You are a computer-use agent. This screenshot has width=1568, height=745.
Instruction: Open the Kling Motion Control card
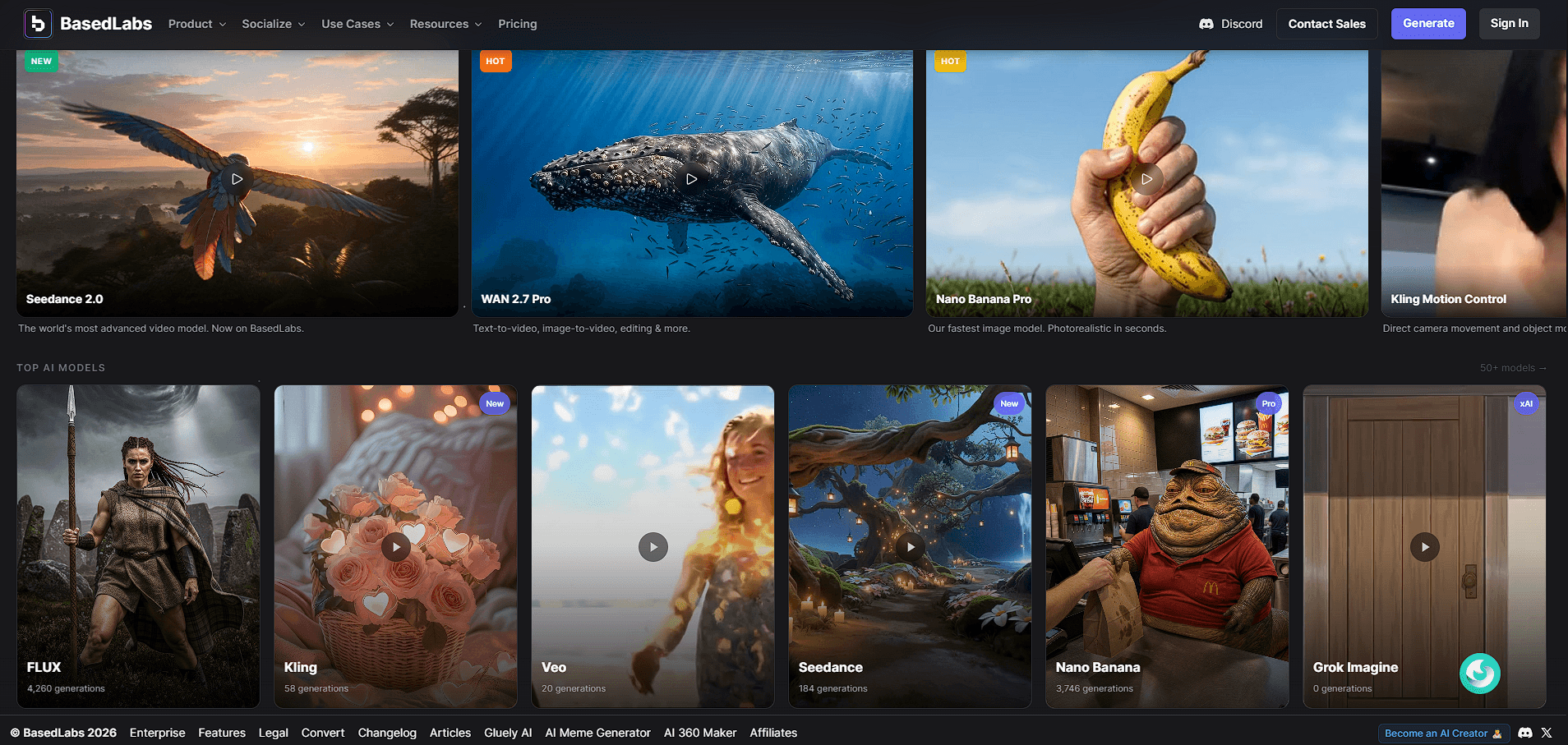[1474, 183]
